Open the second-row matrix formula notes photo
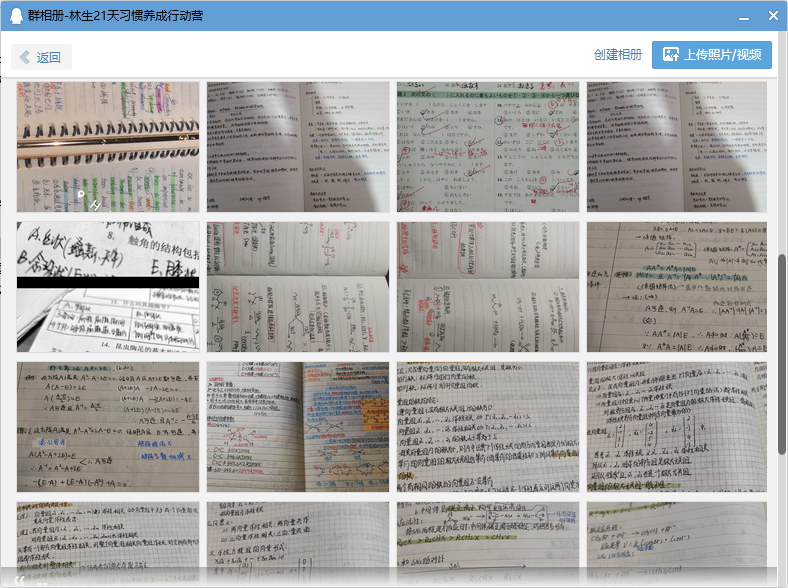 click(x=676, y=286)
